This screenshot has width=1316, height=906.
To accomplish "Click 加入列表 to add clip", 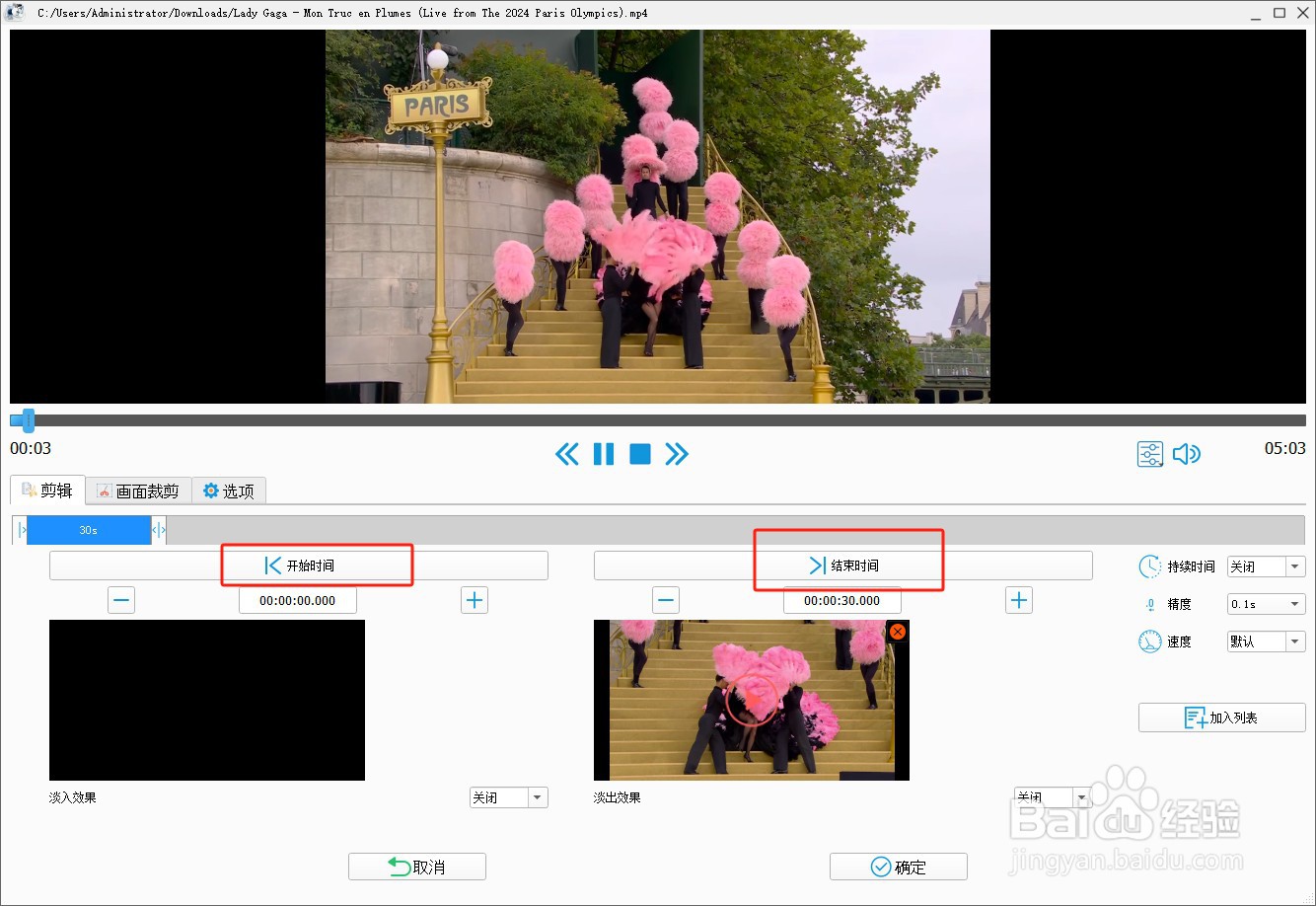I will [1222, 717].
